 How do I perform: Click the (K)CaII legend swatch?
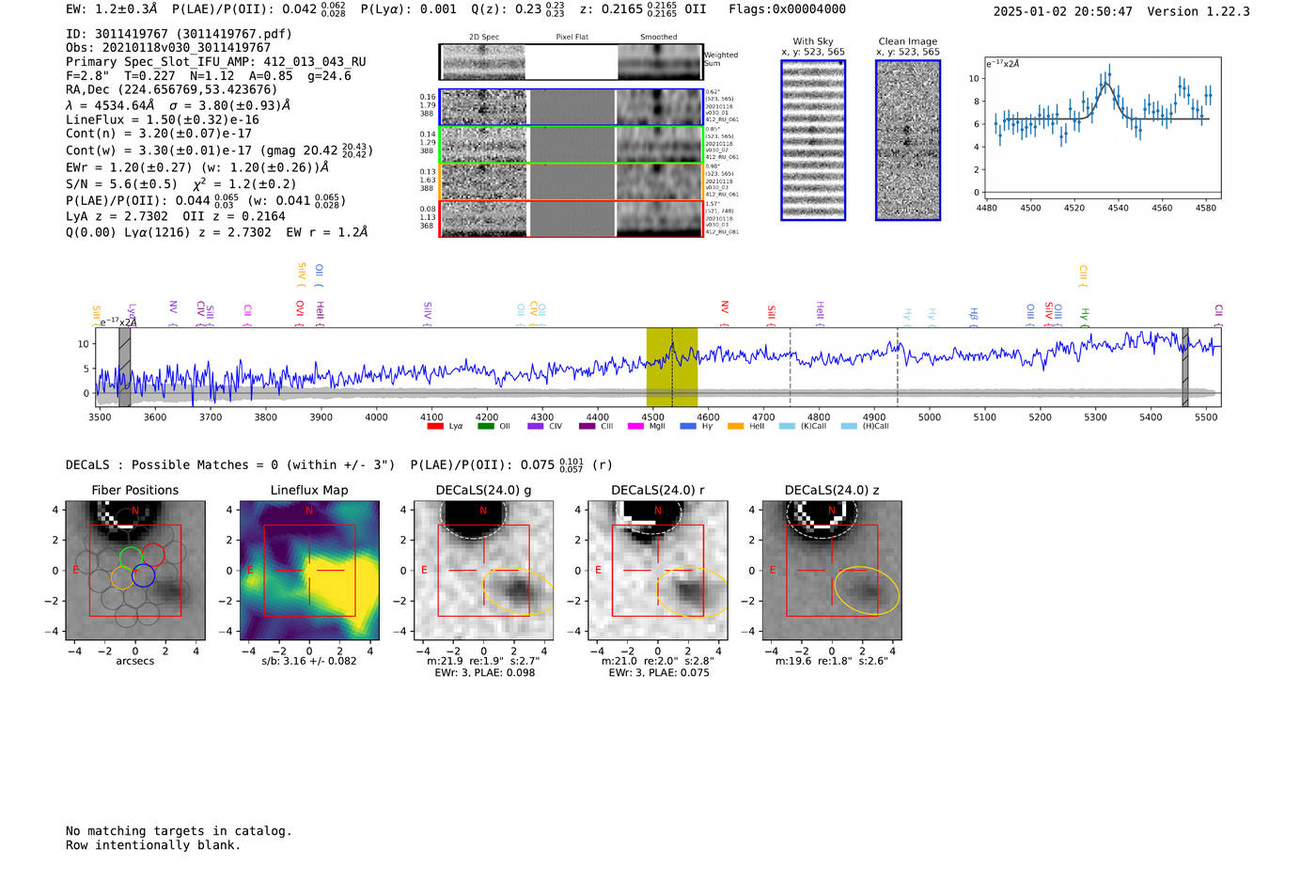pos(787,427)
